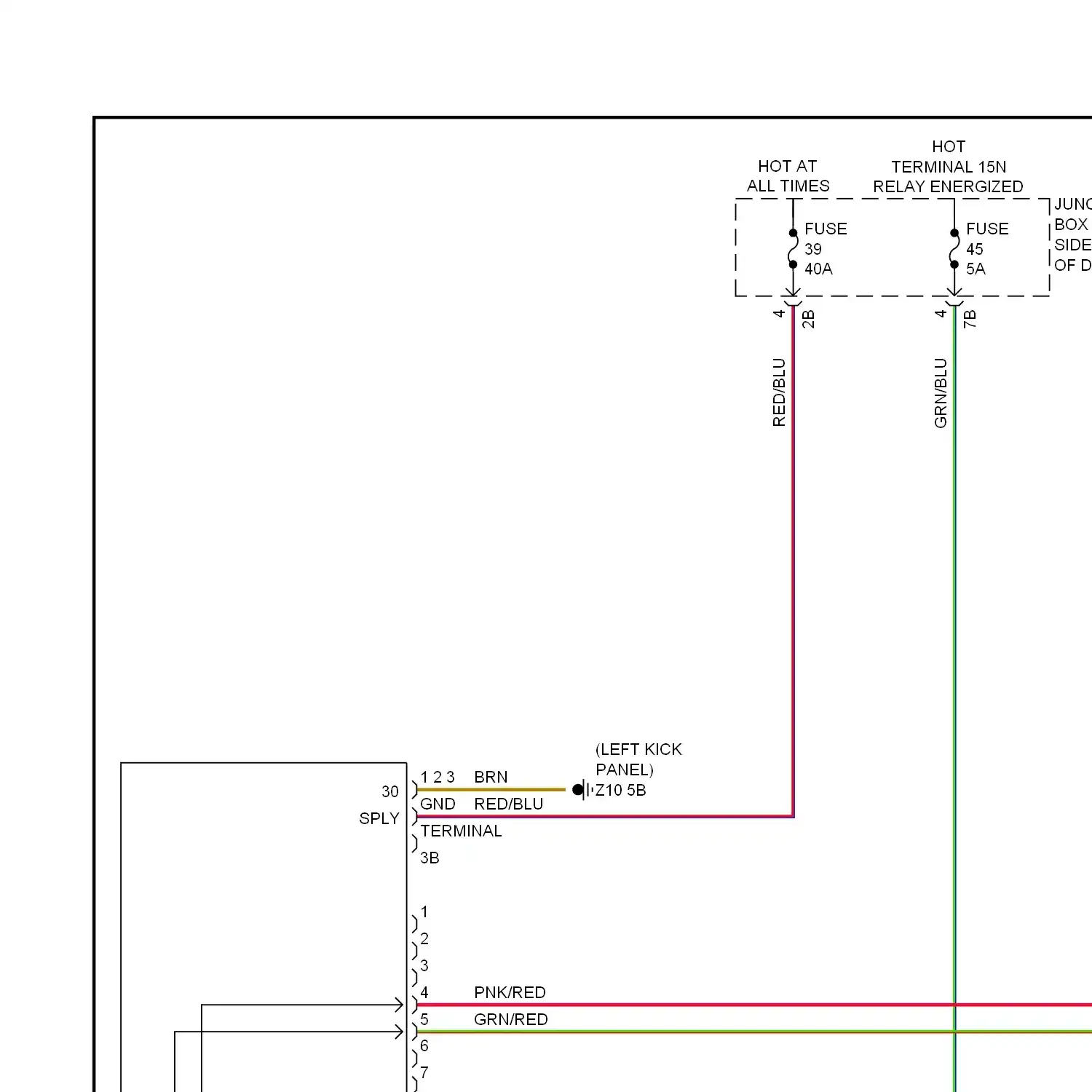
Task: Click the "GND" label
Action: coord(438,804)
